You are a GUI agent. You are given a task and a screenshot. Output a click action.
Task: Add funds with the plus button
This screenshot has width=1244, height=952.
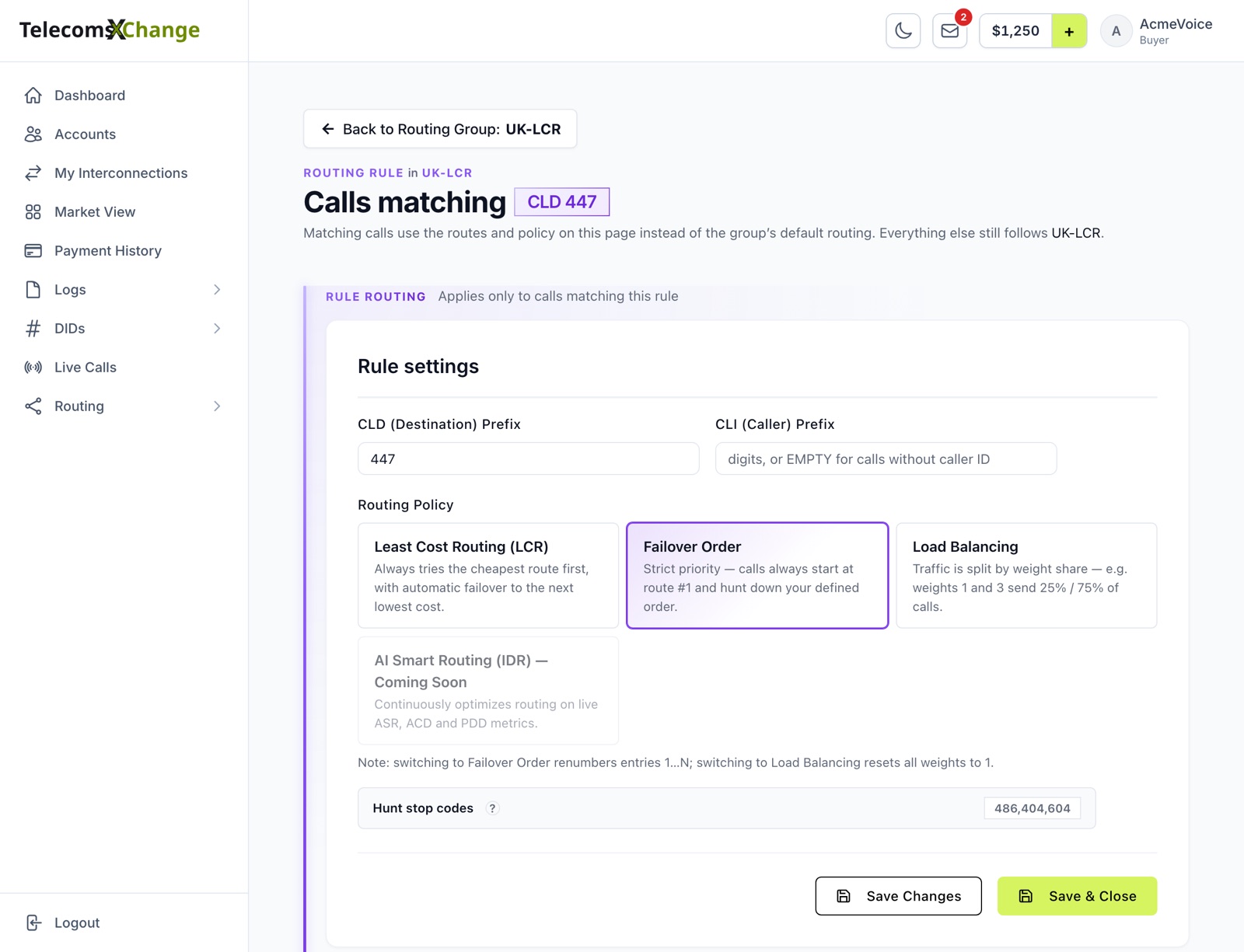(x=1069, y=31)
